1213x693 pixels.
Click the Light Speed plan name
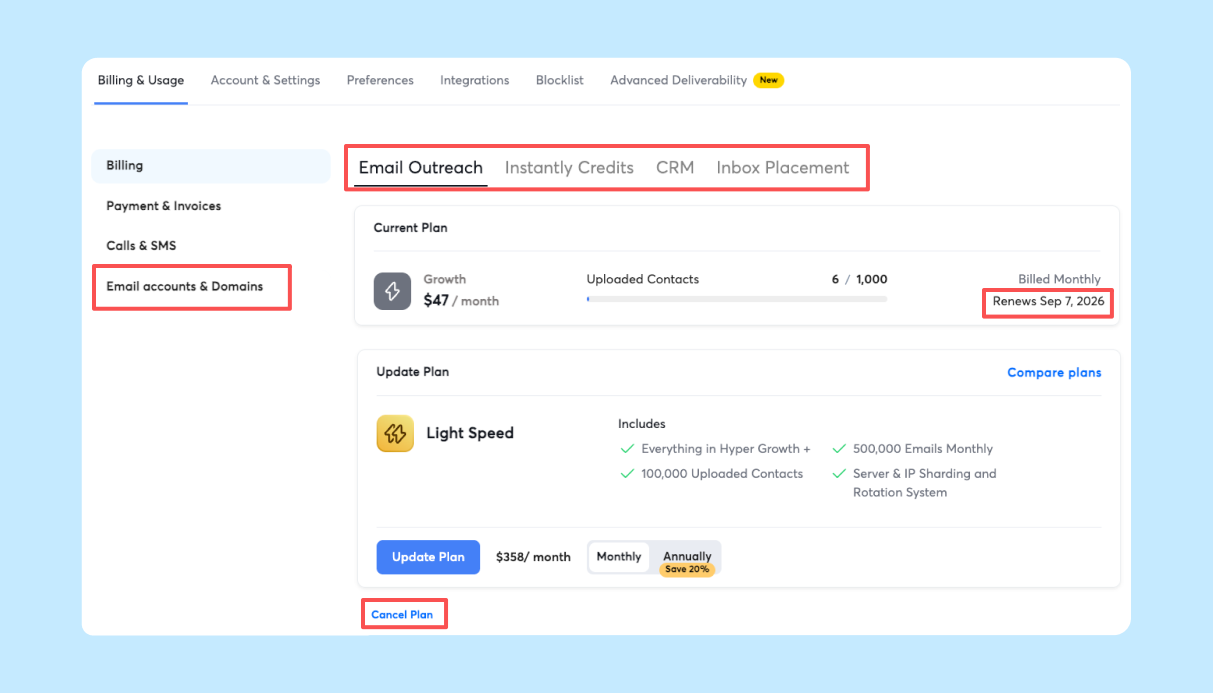point(470,433)
